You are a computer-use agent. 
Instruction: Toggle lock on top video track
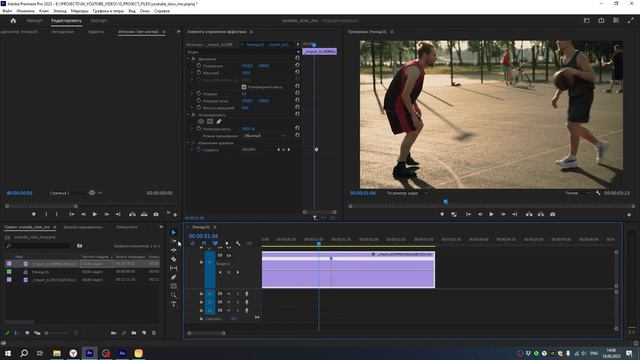point(201,262)
